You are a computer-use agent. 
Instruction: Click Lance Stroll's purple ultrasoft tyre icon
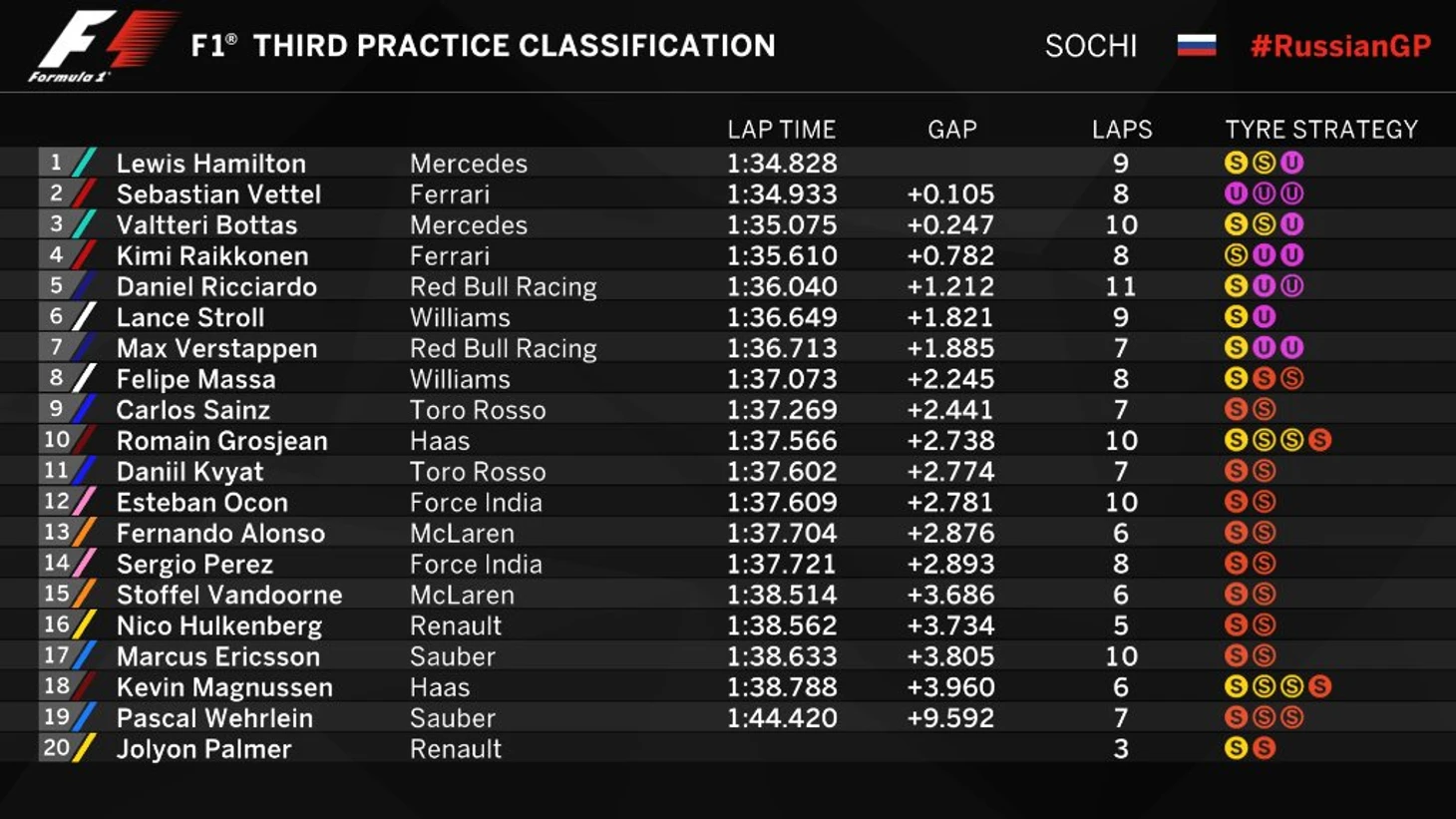point(1264,317)
